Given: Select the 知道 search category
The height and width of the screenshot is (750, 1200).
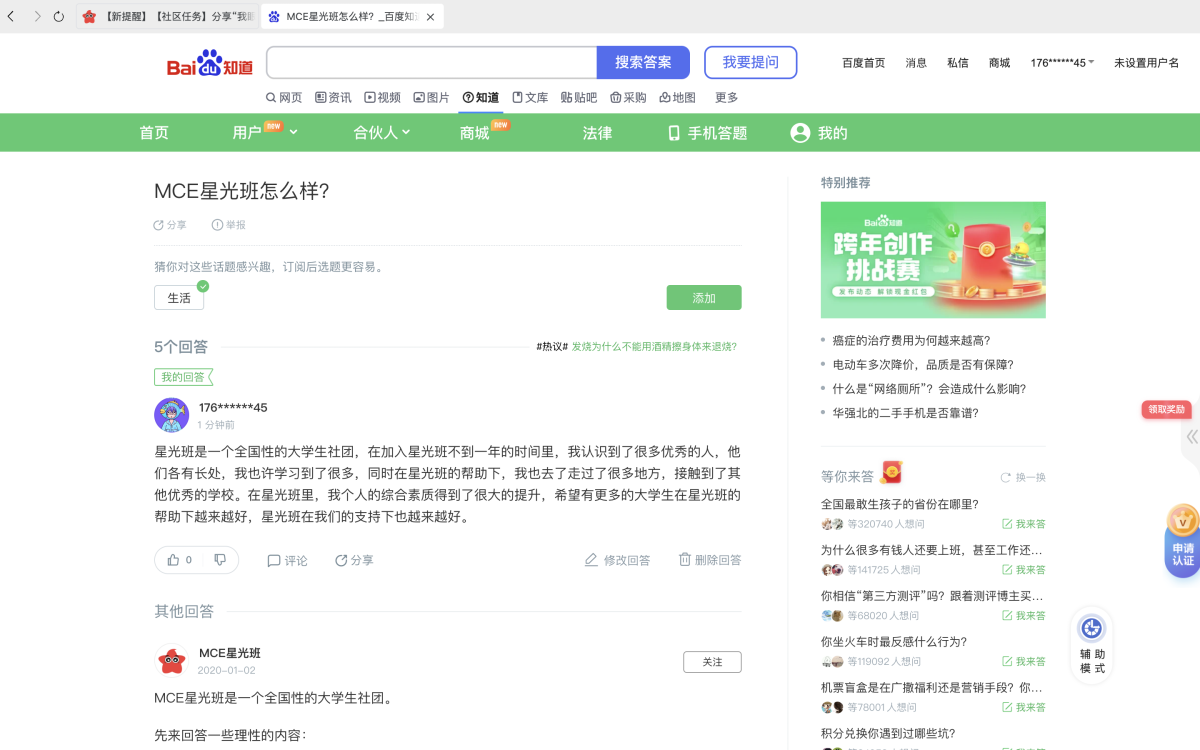Looking at the screenshot, I should tap(480, 97).
